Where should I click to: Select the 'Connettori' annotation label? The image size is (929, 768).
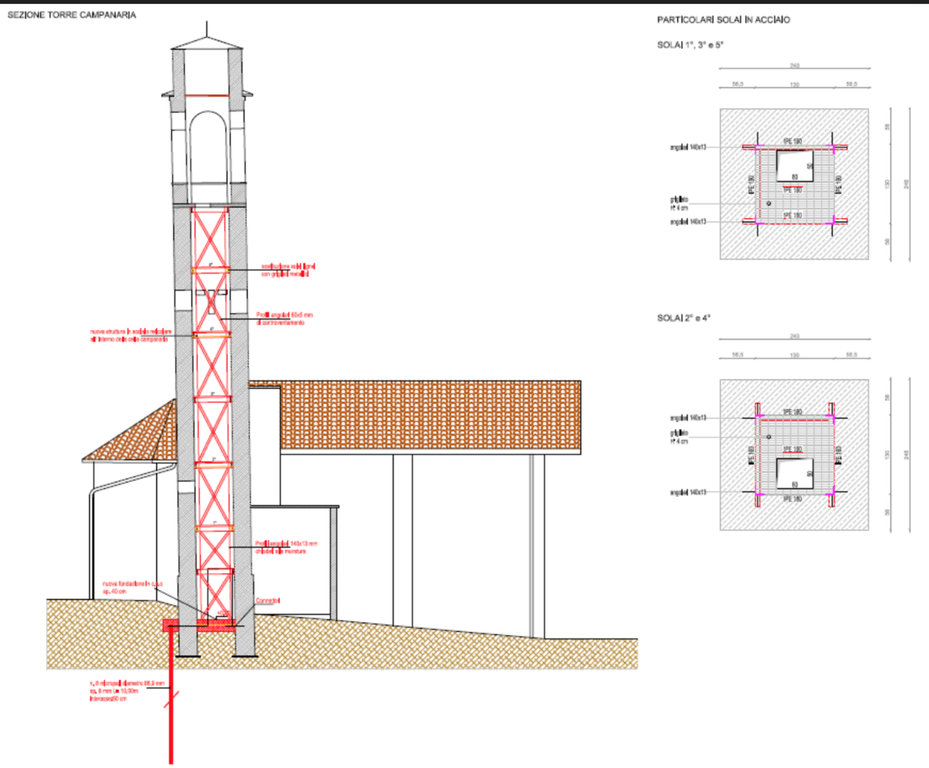[x=268, y=600]
